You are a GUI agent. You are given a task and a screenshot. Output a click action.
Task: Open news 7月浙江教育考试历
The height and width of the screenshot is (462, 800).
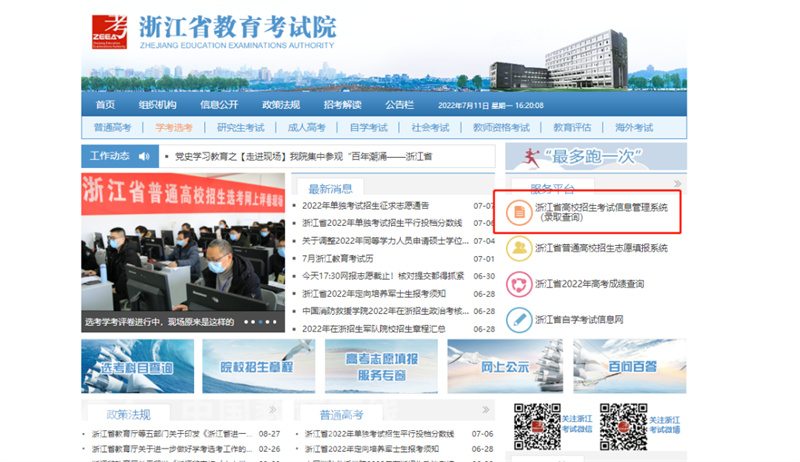click(x=337, y=259)
